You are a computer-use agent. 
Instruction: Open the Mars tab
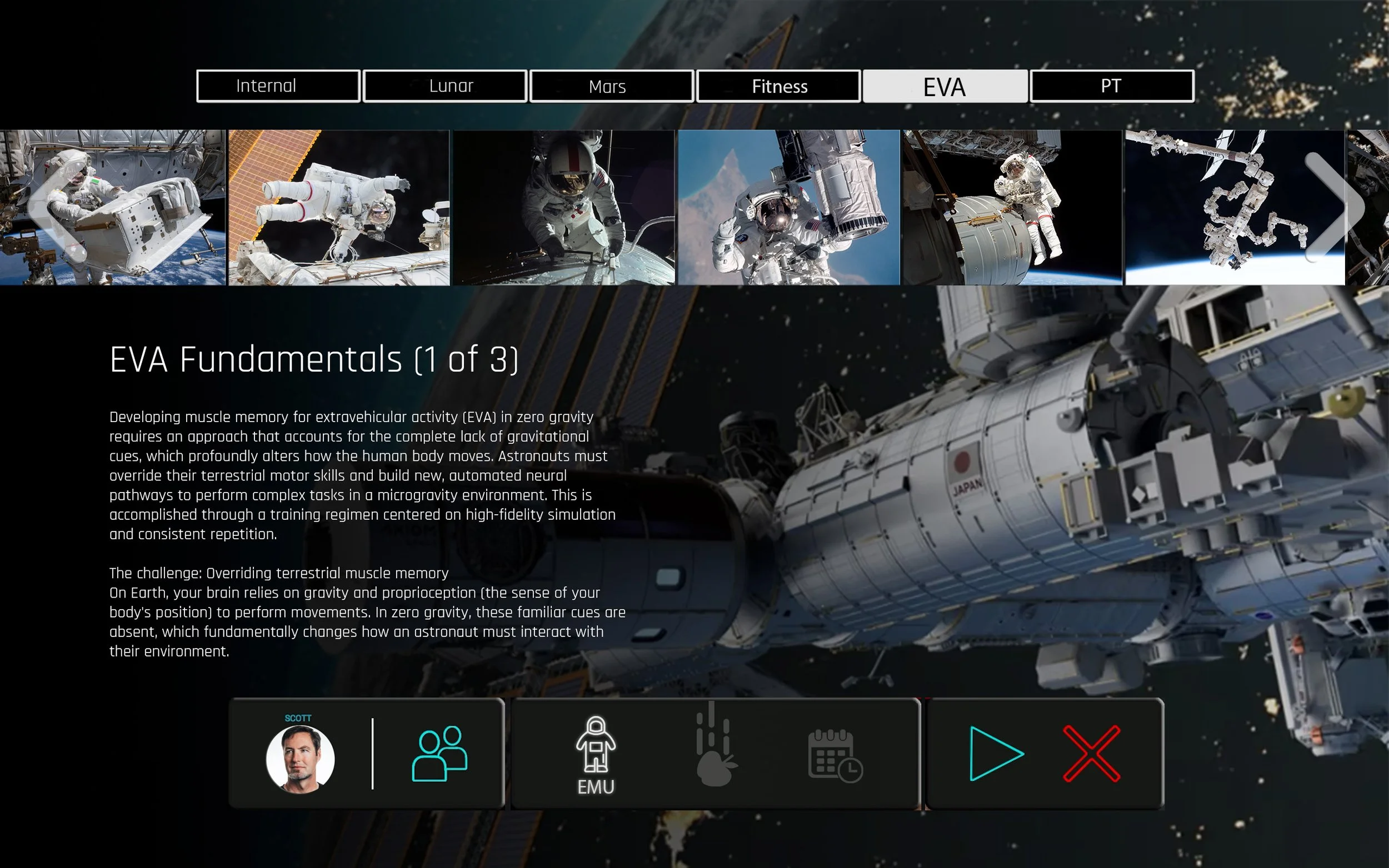612,86
